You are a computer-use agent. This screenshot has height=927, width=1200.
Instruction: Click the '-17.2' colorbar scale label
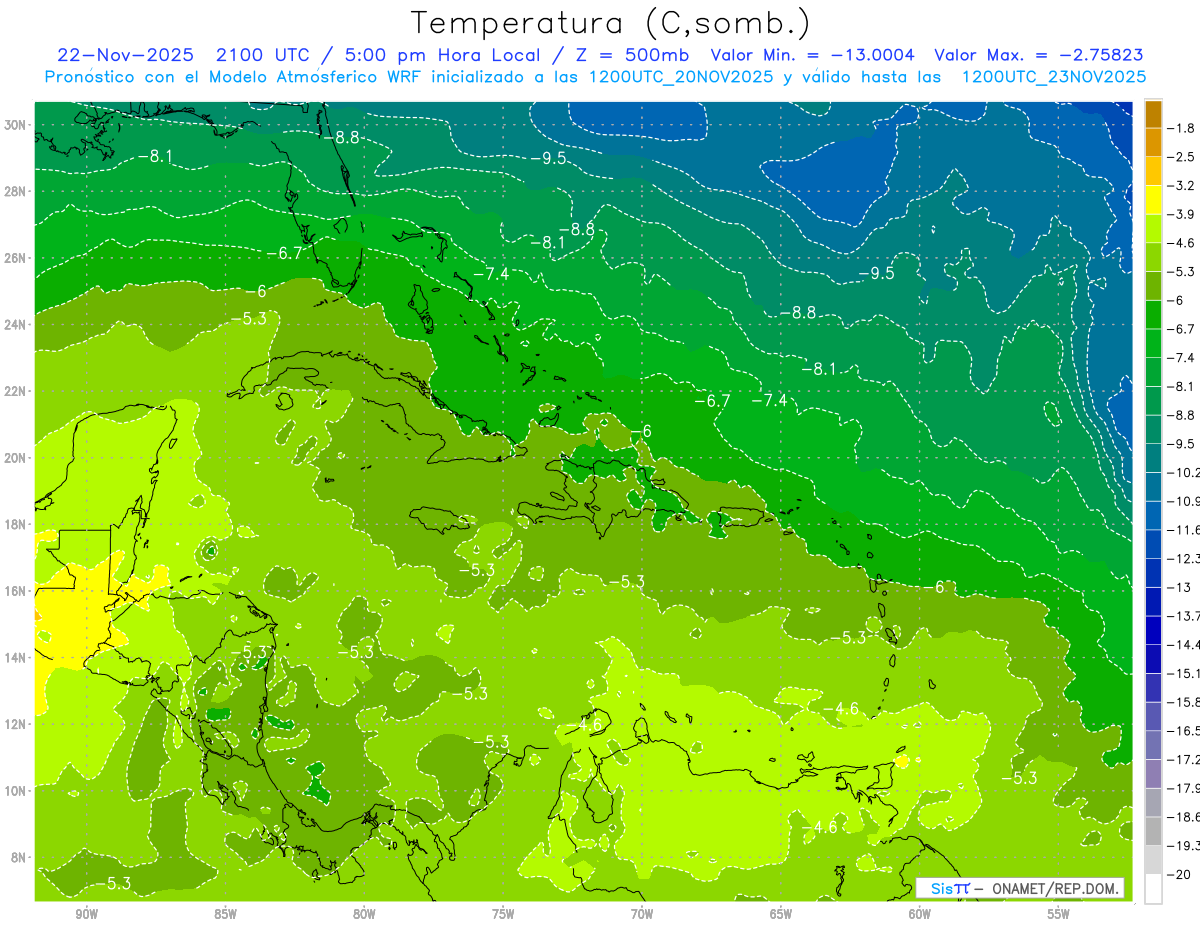point(1184,759)
